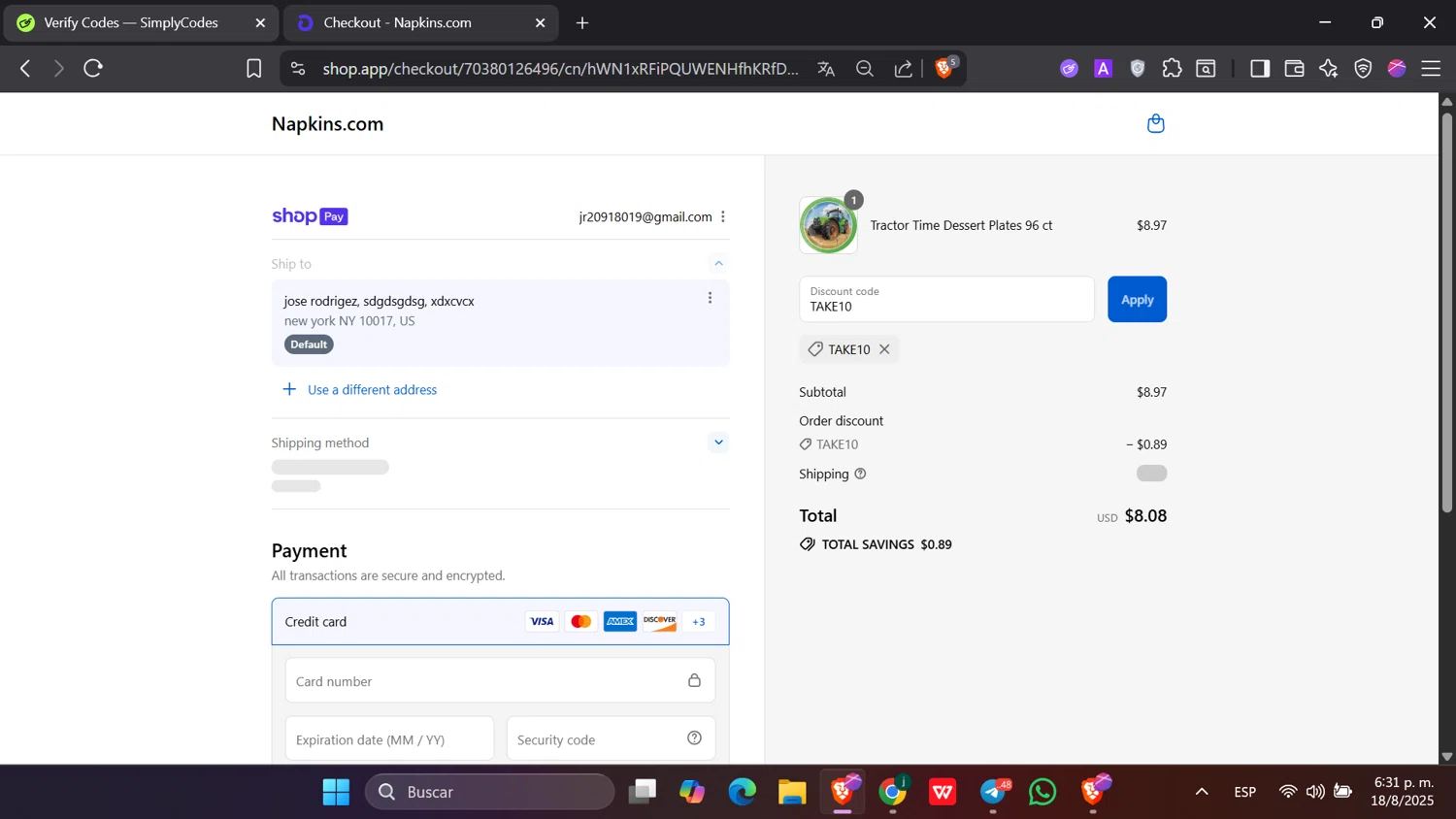Open Tractor Time Dessert Plates thumbnail
1456x819 pixels.
coord(828,225)
